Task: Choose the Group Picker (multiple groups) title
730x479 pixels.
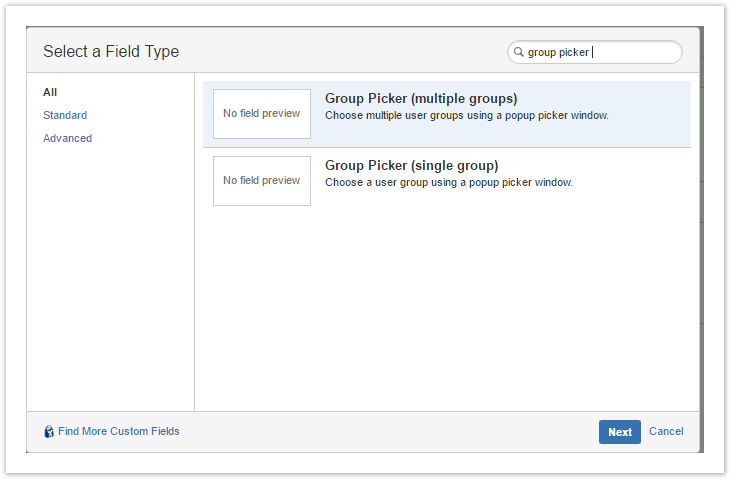Action: pos(421,99)
